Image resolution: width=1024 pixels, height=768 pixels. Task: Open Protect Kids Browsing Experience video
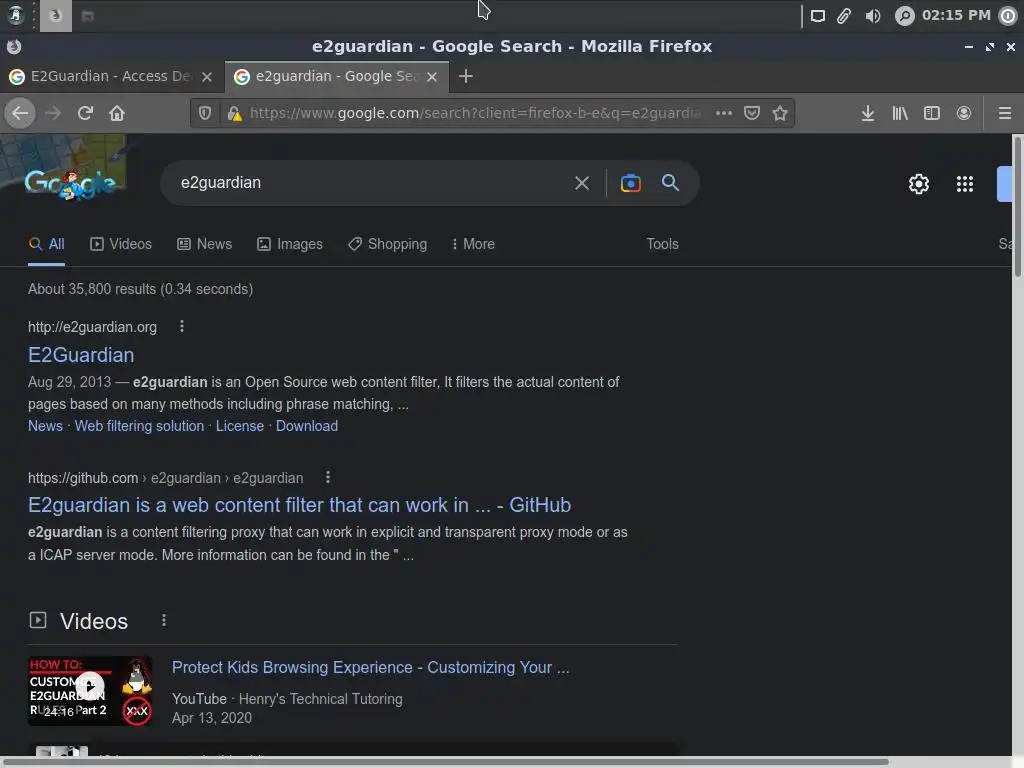pos(370,667)
